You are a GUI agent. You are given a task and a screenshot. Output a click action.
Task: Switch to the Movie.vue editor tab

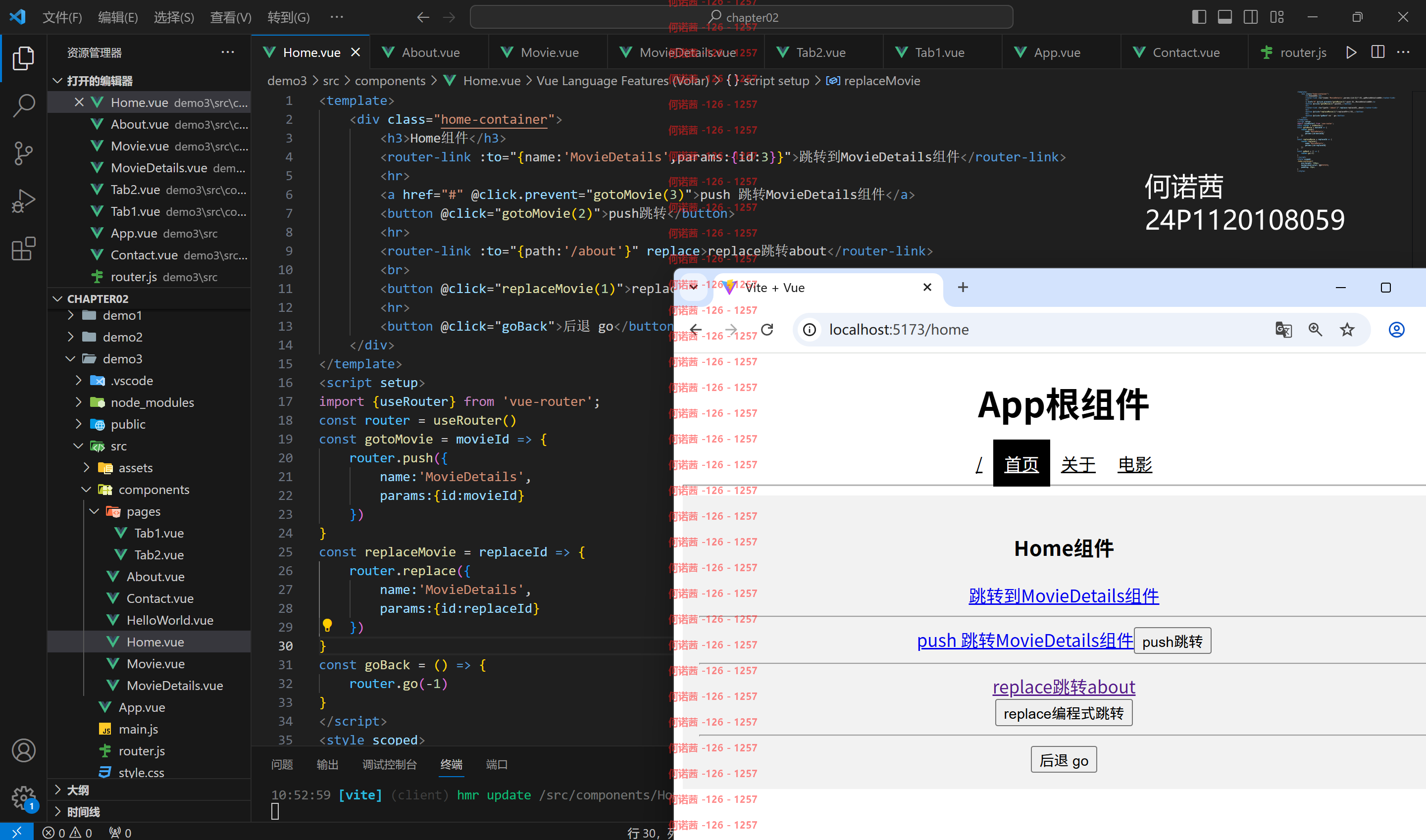click(548, 52)
